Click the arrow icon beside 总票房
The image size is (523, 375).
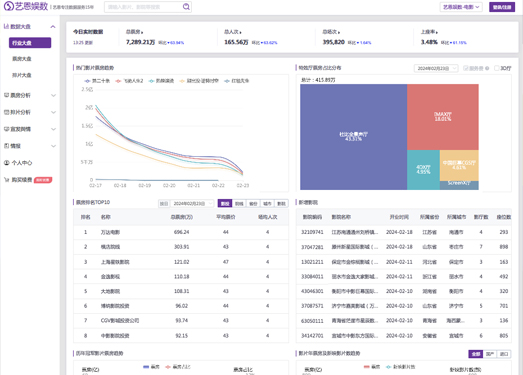pyautogui.click(x=142, y=32)
